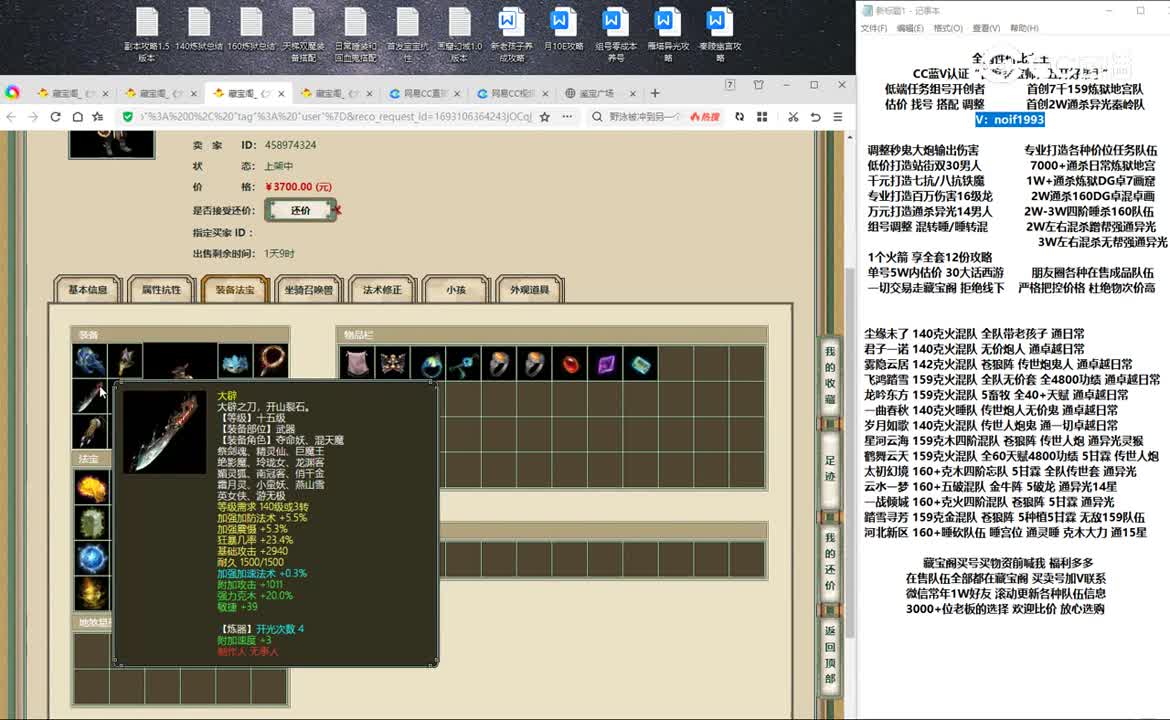Open desktop file 160炼狱总结
The width and height of the screenshot is (1170, 720).
click(x=251, y=30)
